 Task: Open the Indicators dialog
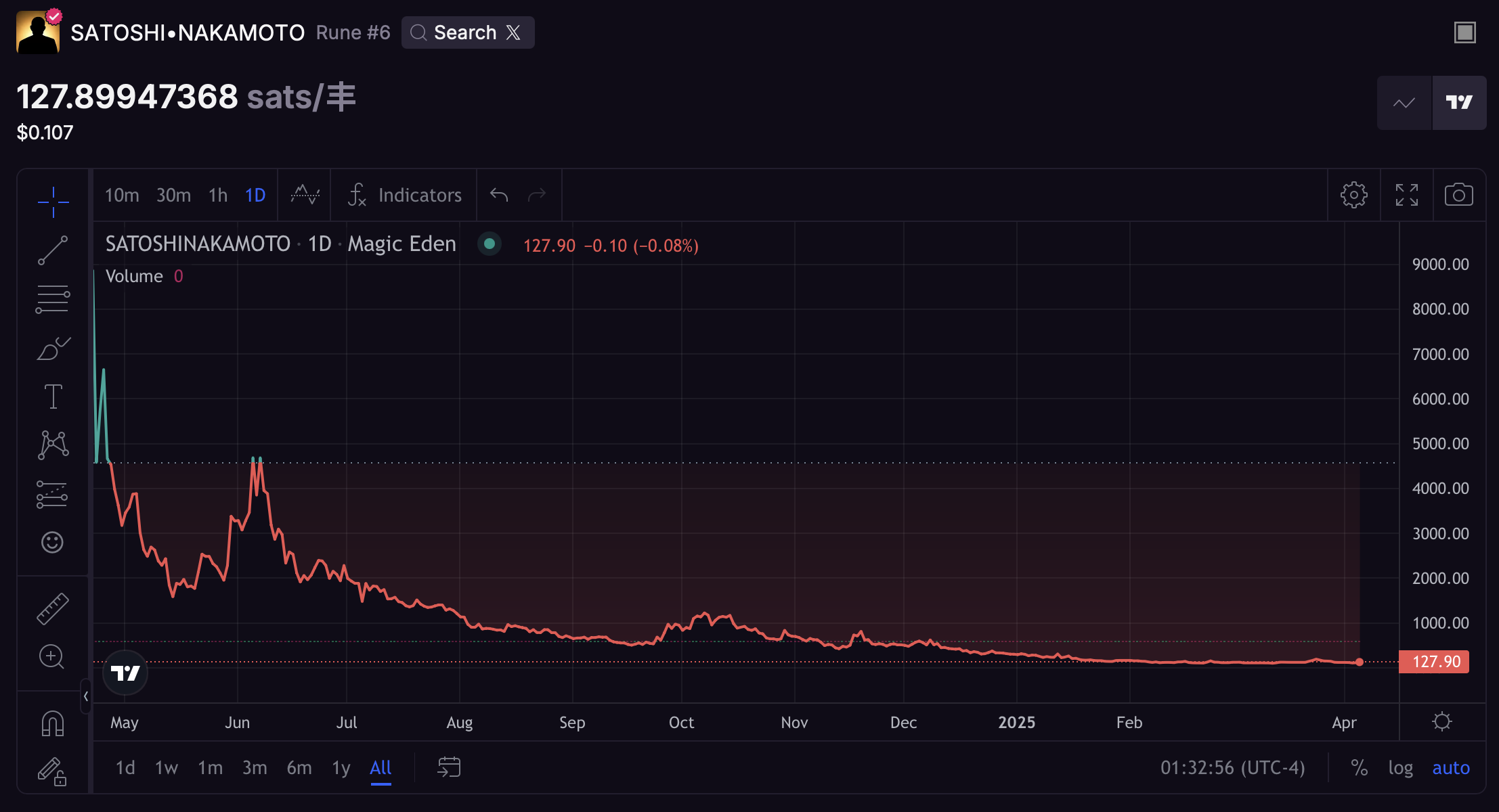click(x=405, y=195)
